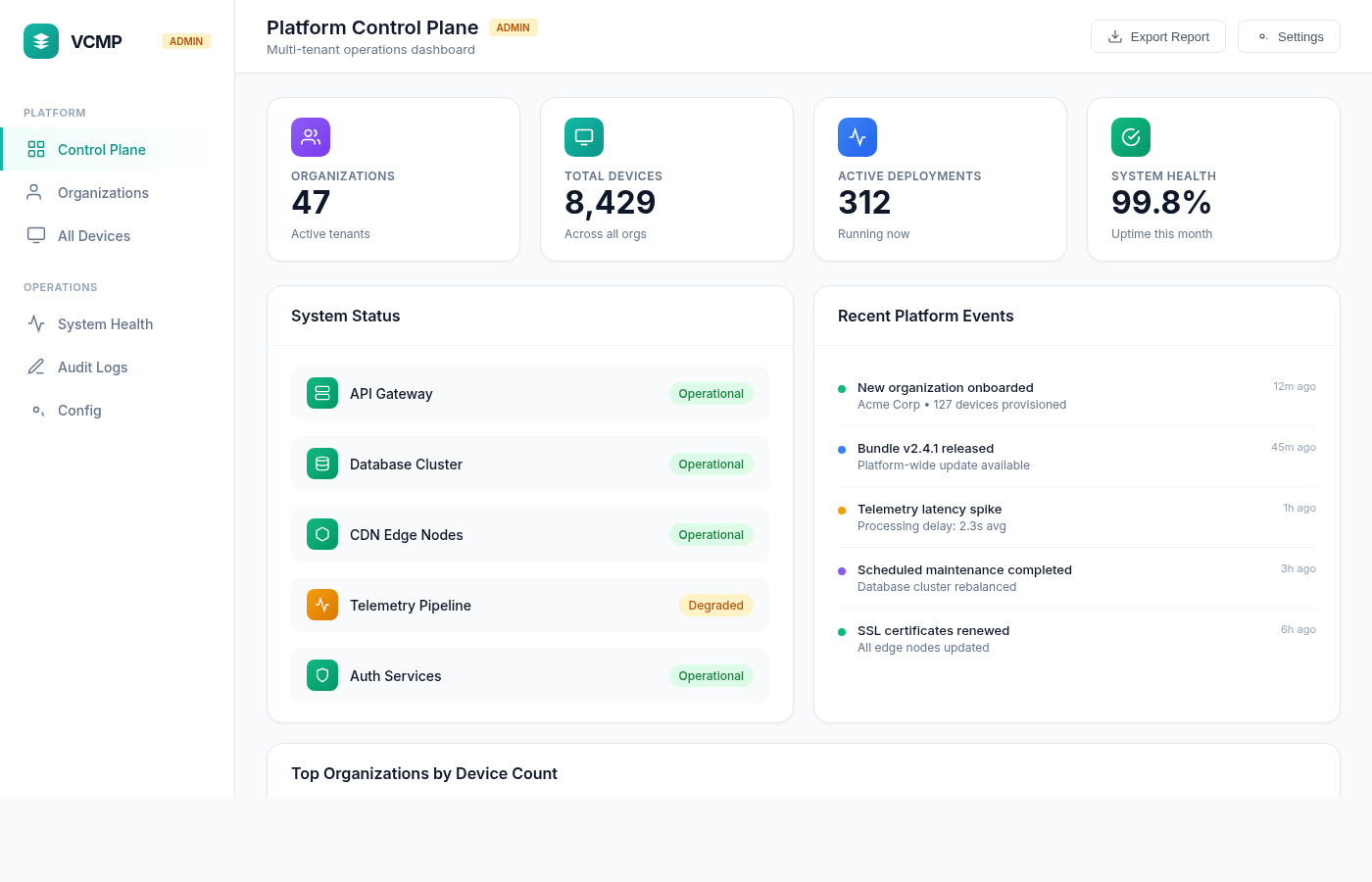Click the API Gateway server icon
The height and width of the screenshot is (882, 1372).
(322, 393)
